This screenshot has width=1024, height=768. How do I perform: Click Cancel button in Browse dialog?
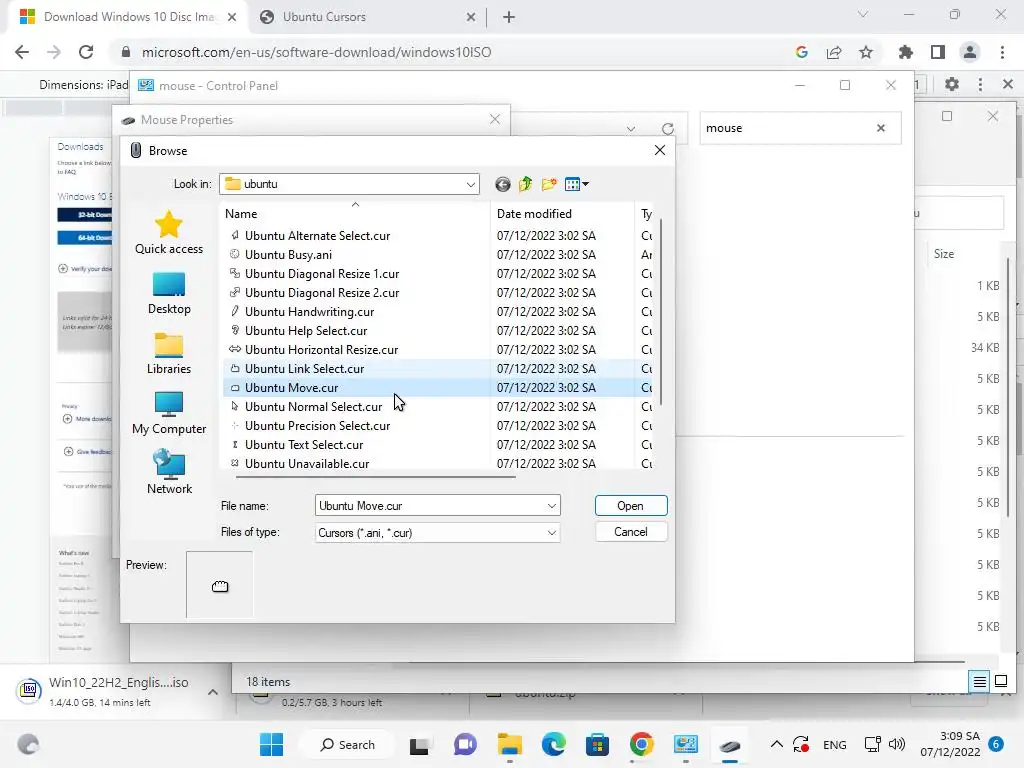point(630,532)
